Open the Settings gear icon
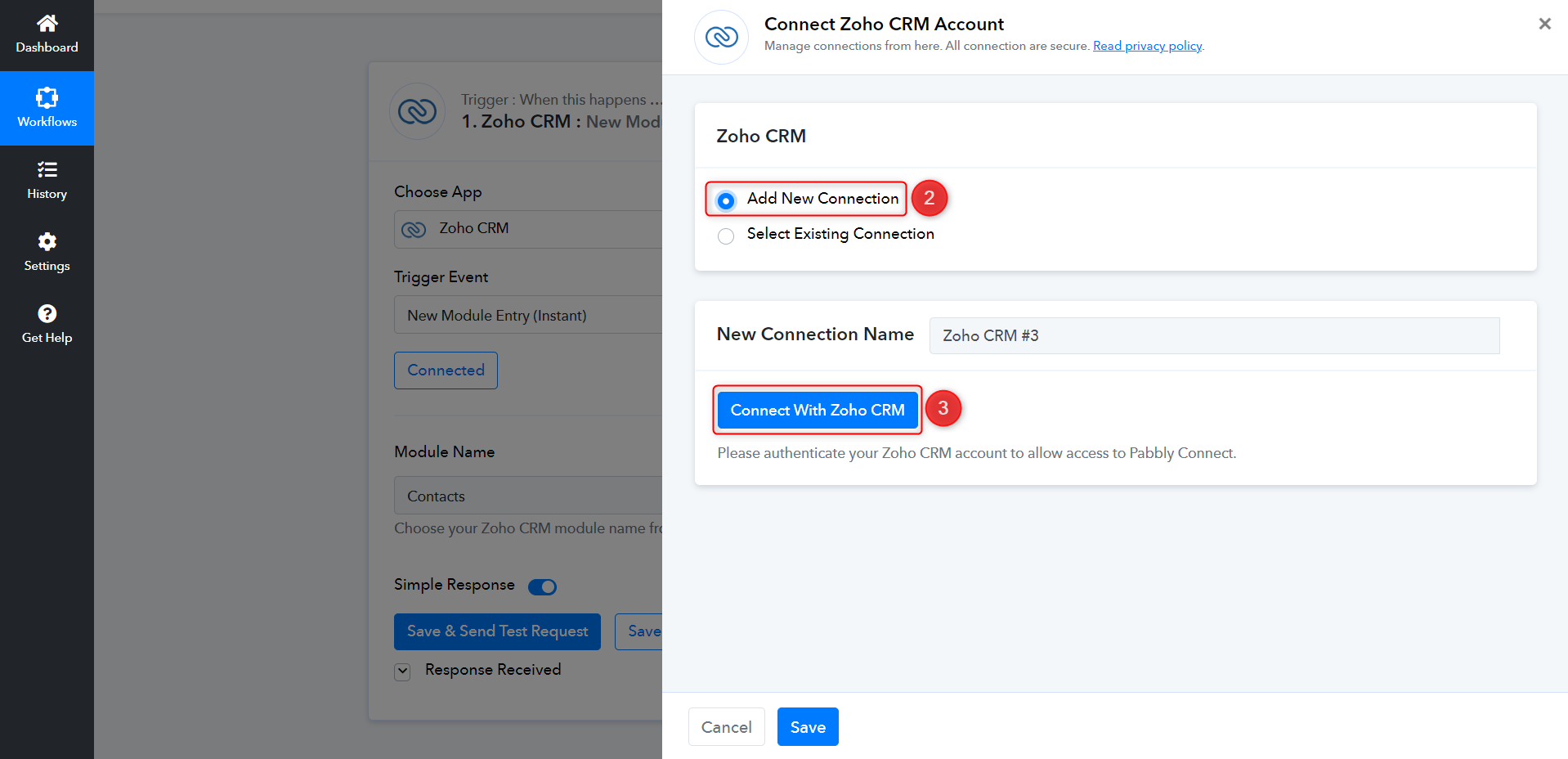The image size is (1568, 759). (47, 241)
